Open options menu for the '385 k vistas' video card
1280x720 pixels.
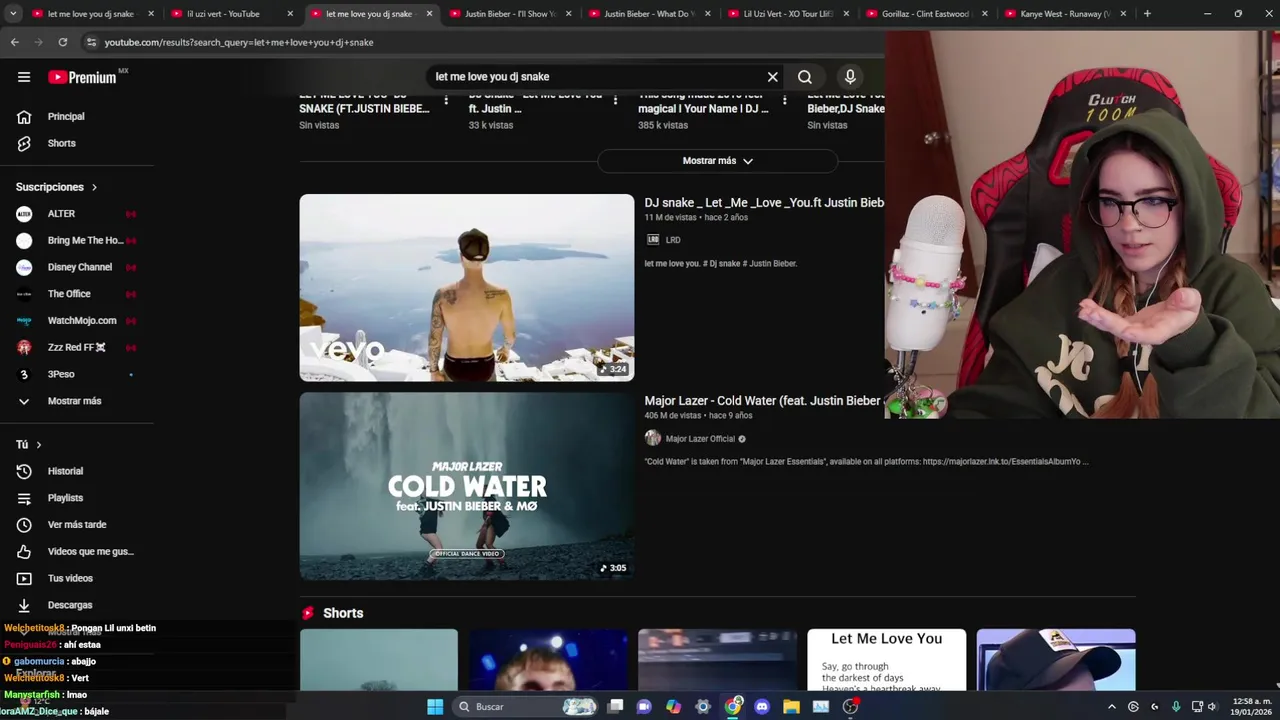(786, 100)
